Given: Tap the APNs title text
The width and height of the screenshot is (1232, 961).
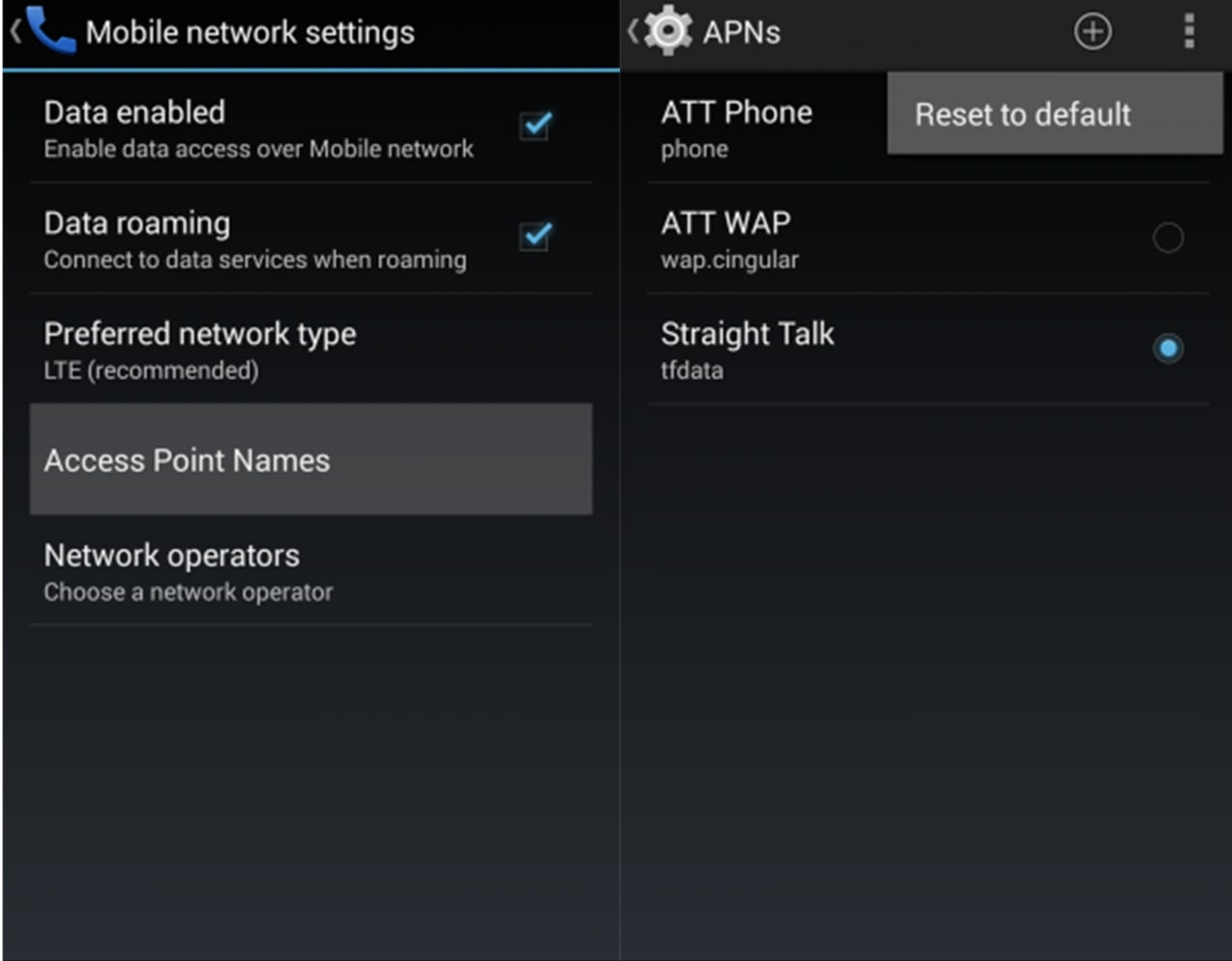Looking at the screenshot, I should click(741, 32).
